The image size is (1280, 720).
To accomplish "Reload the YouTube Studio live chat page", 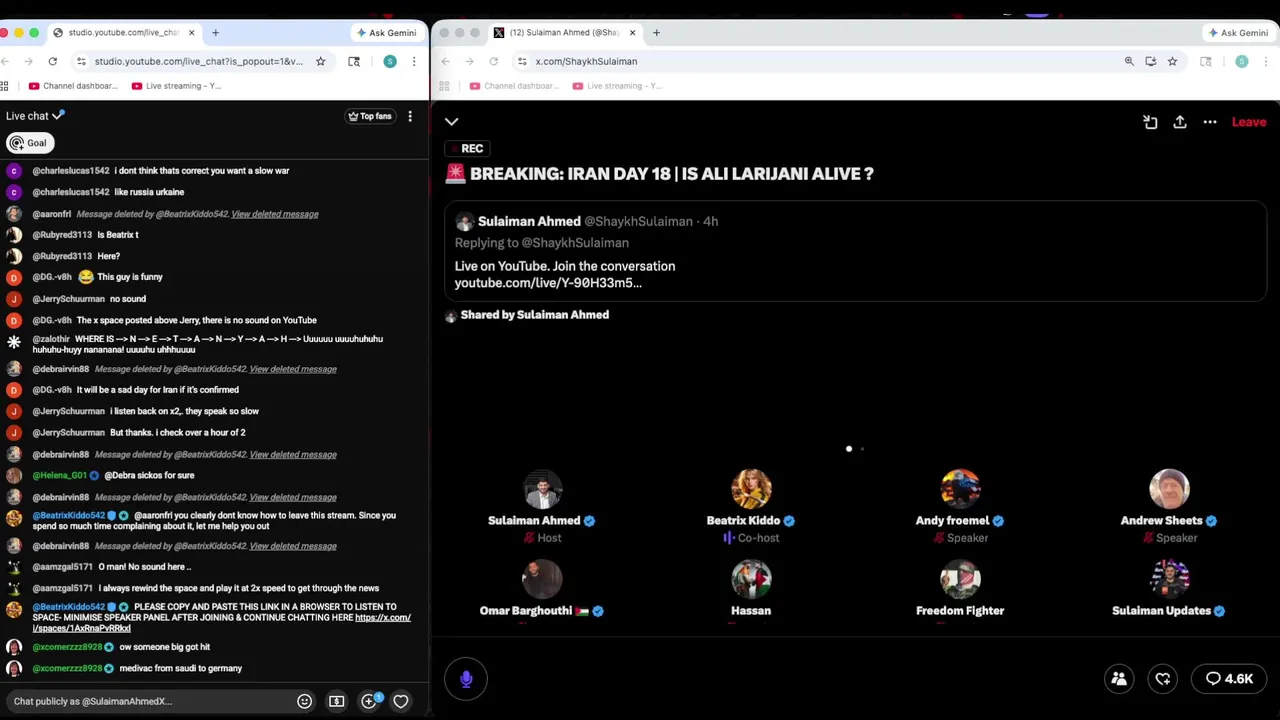I will [53, 61].
